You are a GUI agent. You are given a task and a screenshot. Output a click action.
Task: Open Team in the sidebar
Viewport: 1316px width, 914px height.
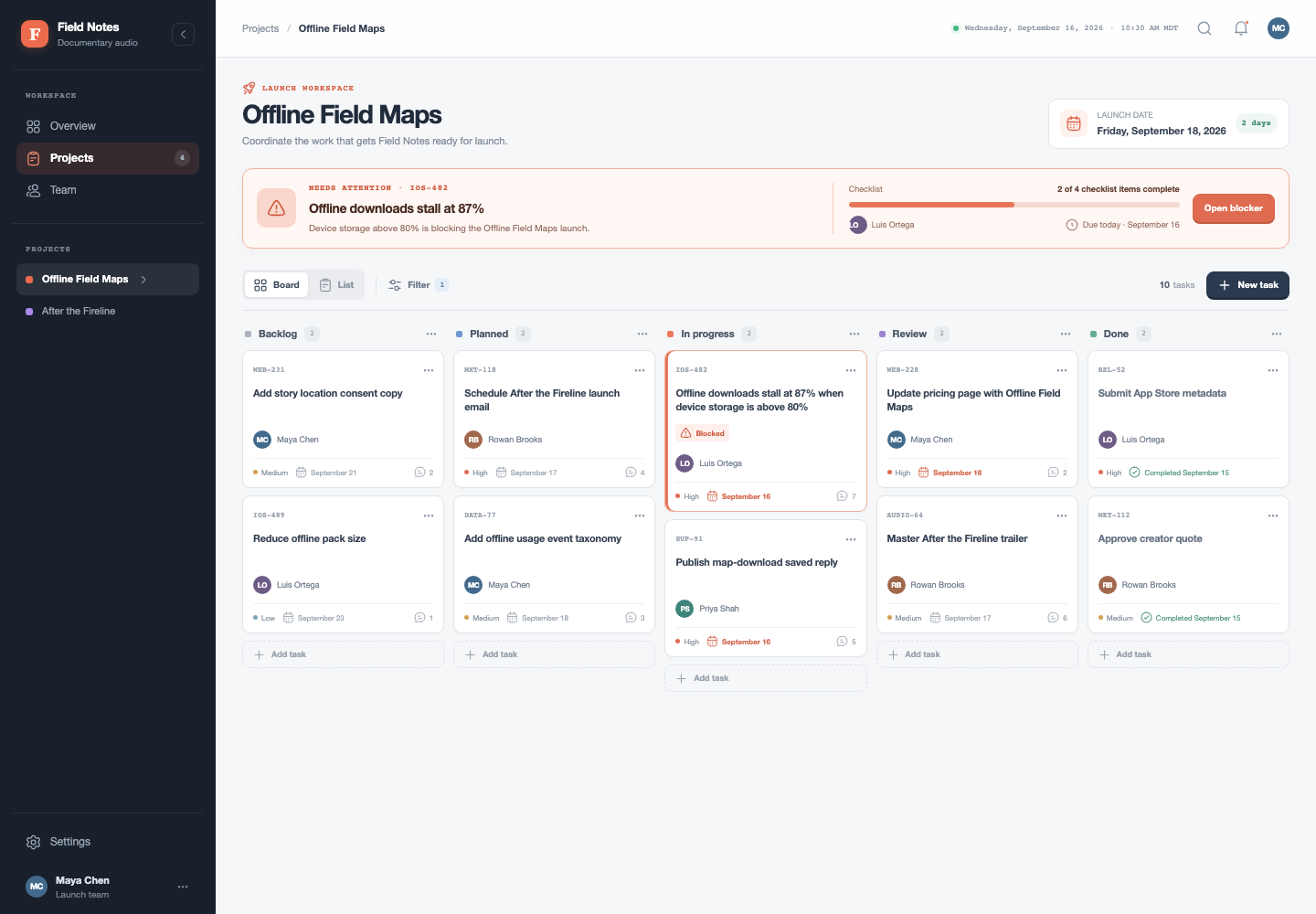(x=108, y=190)
